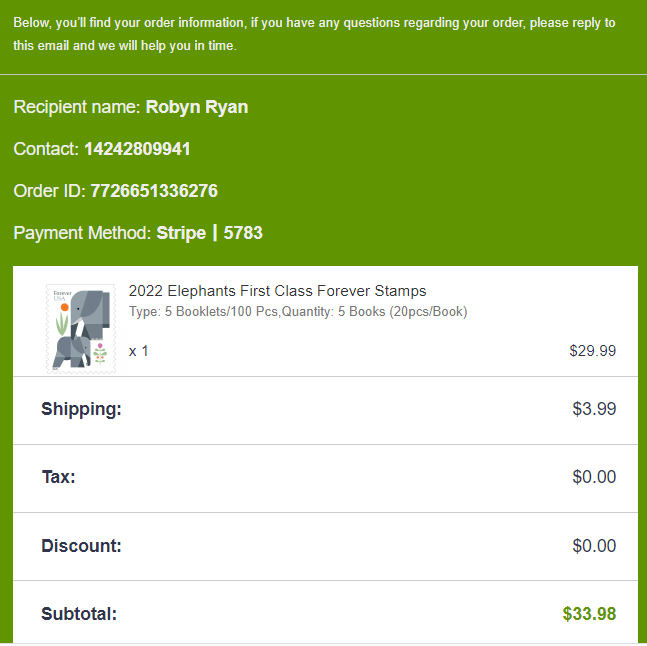This screenshot has height=646, width=647.
Task: Click the product type and quantity description
Action: coord(298,312)
